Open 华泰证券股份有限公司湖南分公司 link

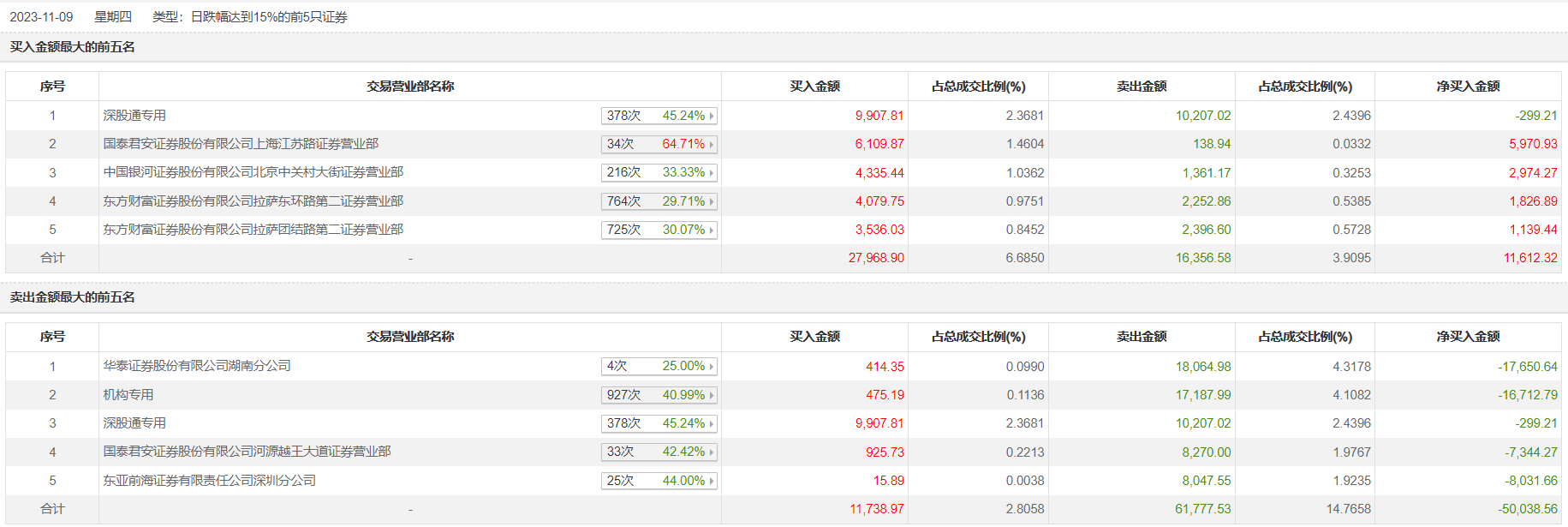[197, 366]
